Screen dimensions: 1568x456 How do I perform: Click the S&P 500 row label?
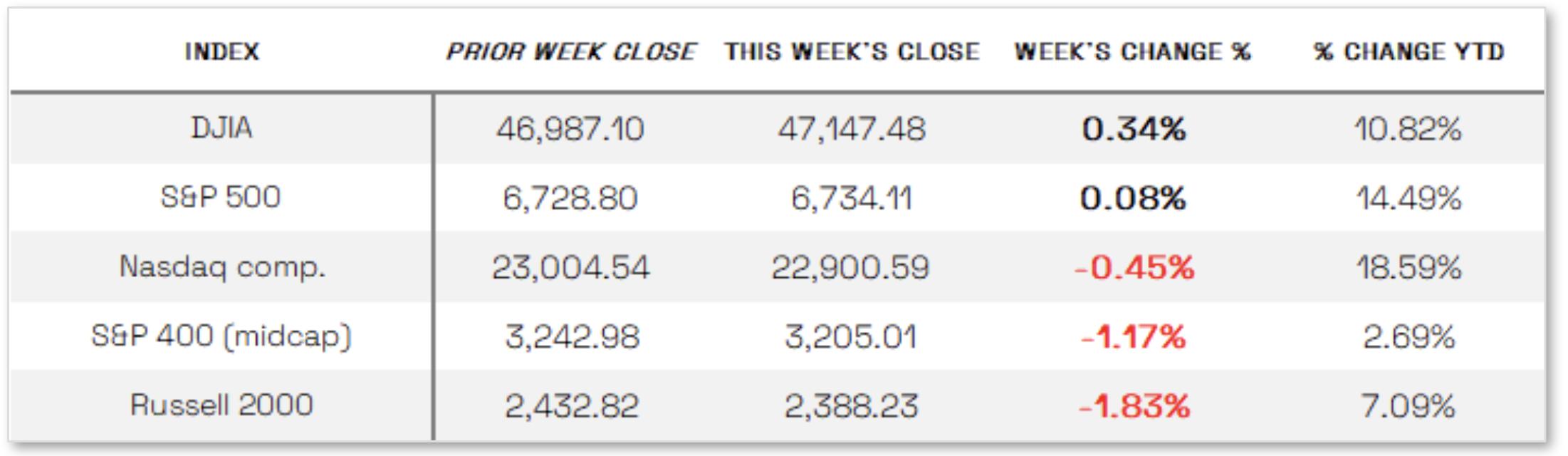point(221,197)
